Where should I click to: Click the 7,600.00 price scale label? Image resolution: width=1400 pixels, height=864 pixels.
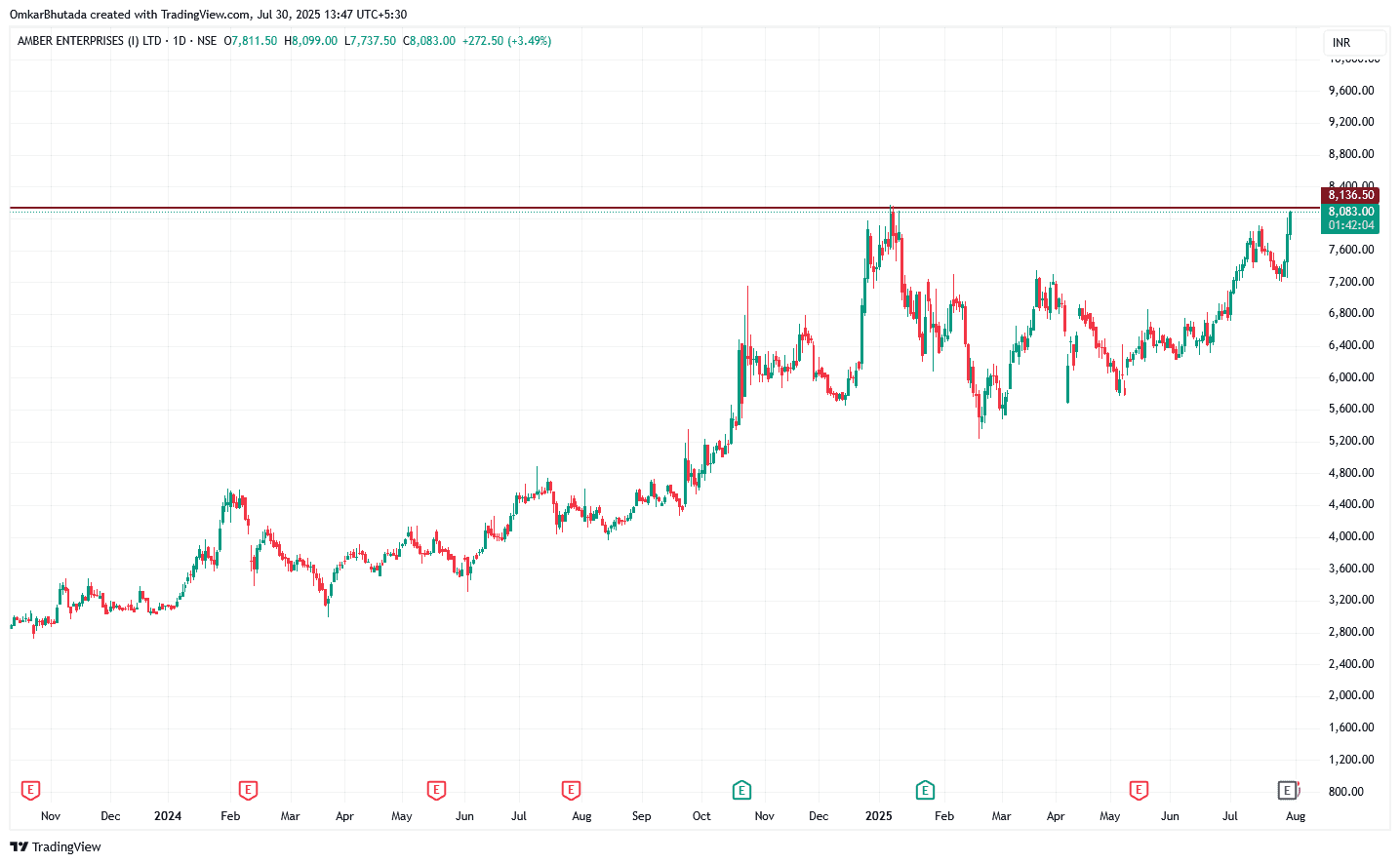click(x=1351, y=250)
